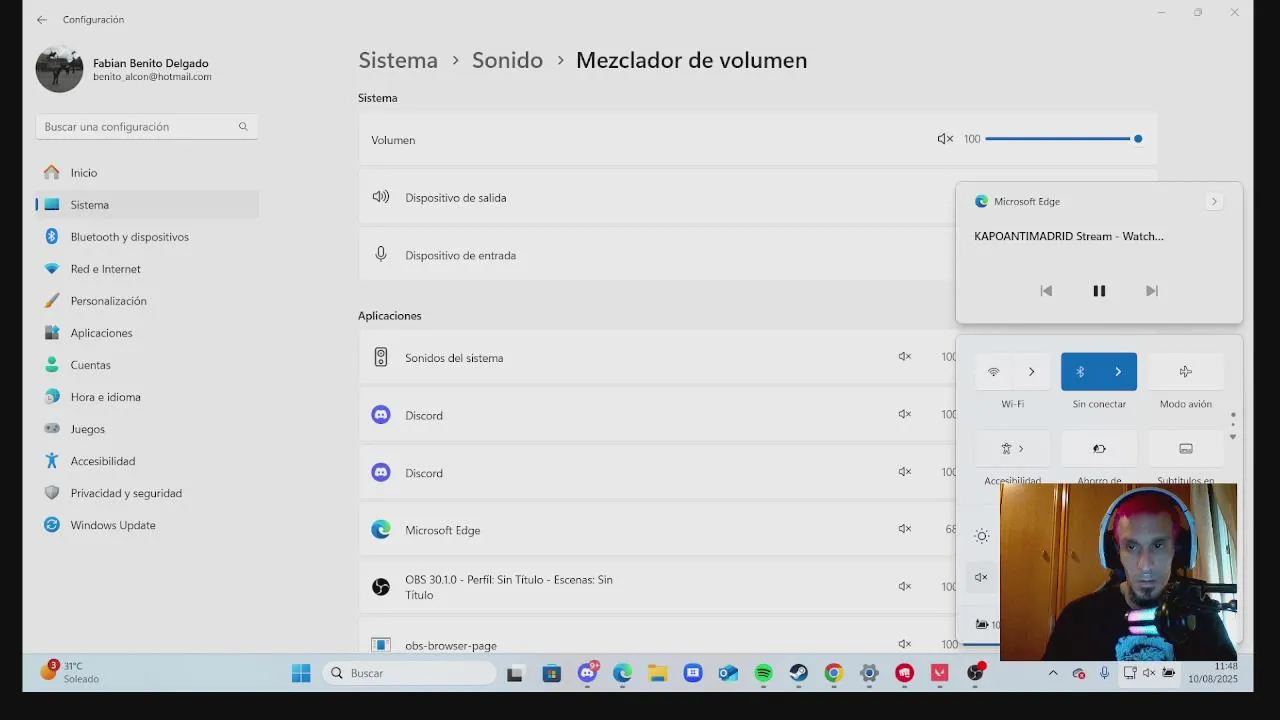Open File Explorer from taskbar

click(x=657, y=673)
